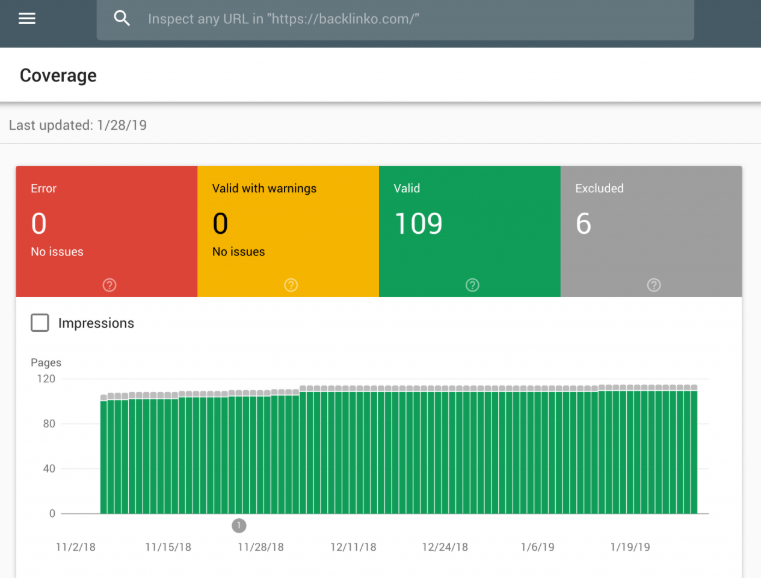Click the Coverage page heading
Image resolution: width=761 pixels, height=578 pixels.
58,76
